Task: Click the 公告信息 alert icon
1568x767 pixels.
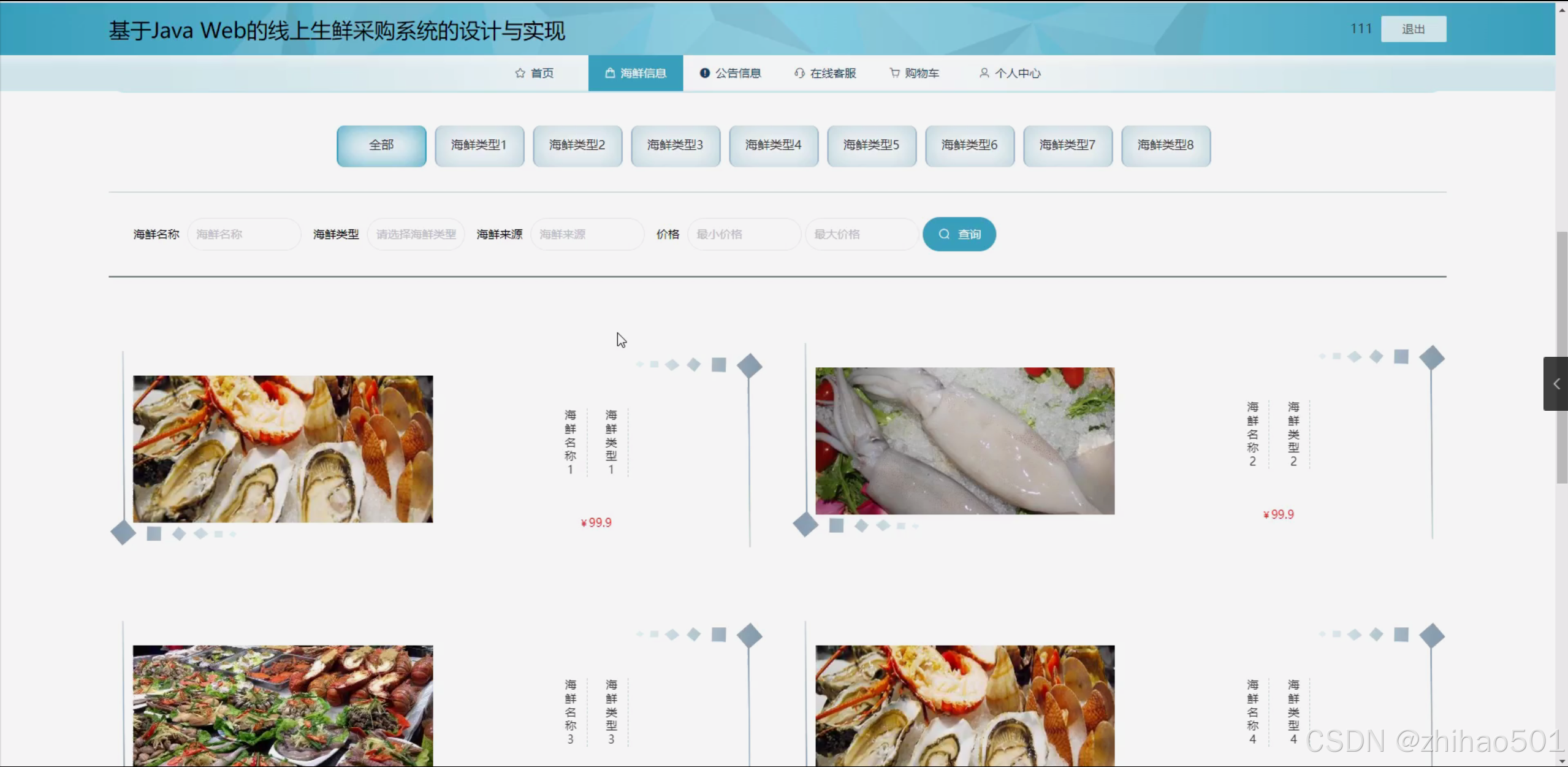Action: (704, 73)
